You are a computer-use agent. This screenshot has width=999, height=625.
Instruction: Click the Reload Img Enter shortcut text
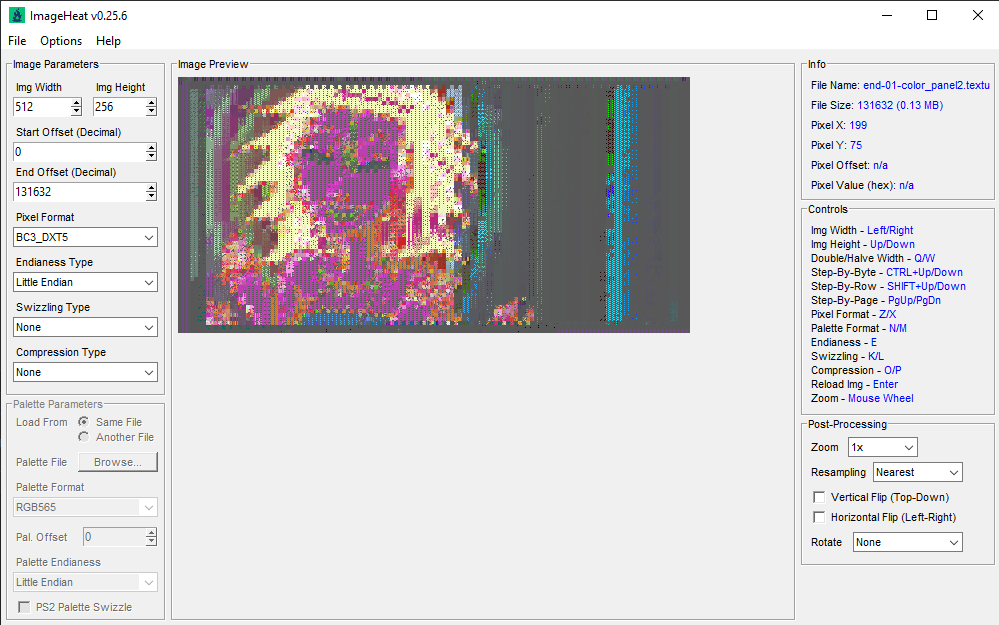click(886, 384)
